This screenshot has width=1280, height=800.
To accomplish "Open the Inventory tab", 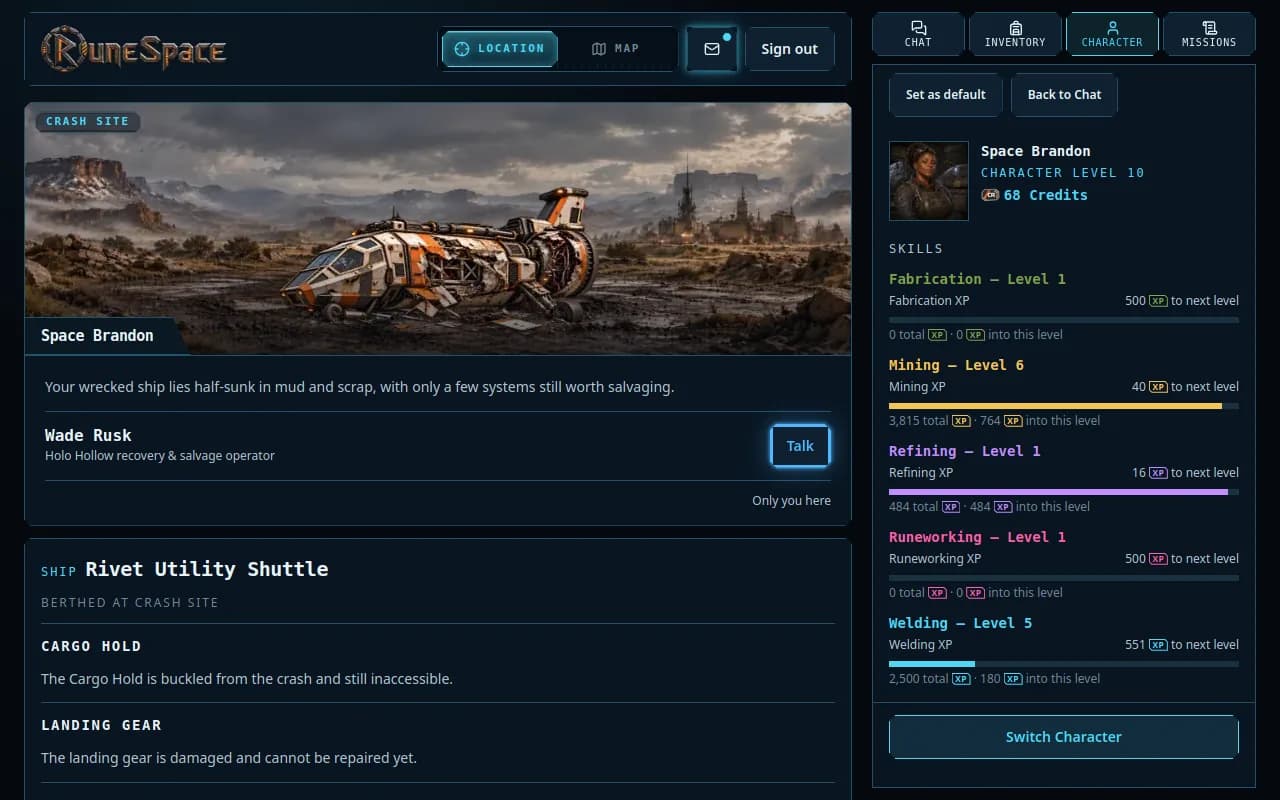I will tap(1015, 34).
